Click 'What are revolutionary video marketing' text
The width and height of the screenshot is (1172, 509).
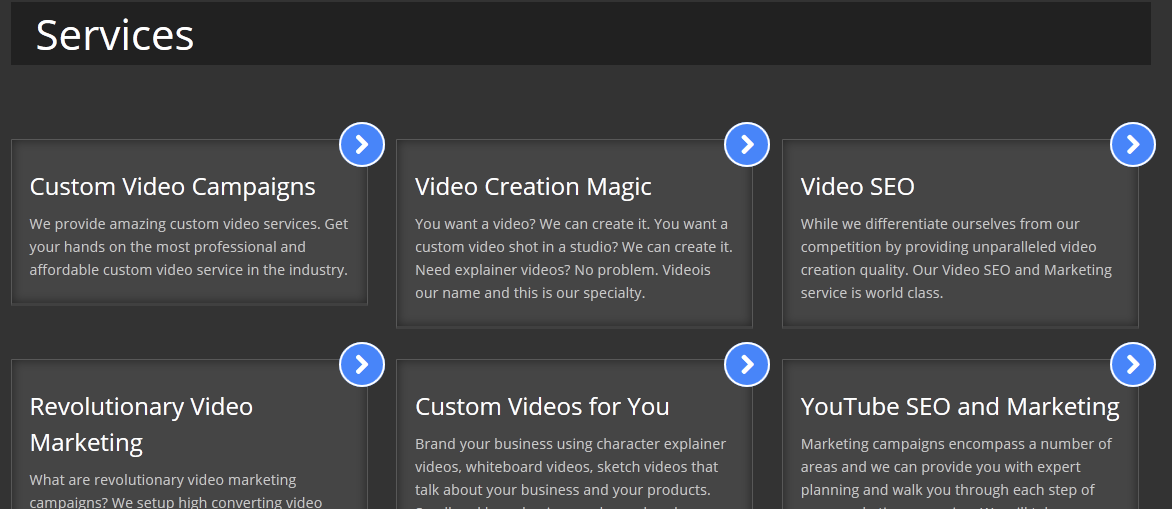(163, 480)
